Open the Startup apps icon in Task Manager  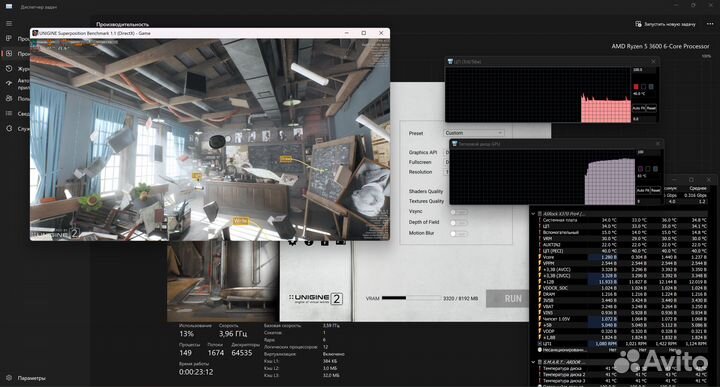(x=9, y=83)
